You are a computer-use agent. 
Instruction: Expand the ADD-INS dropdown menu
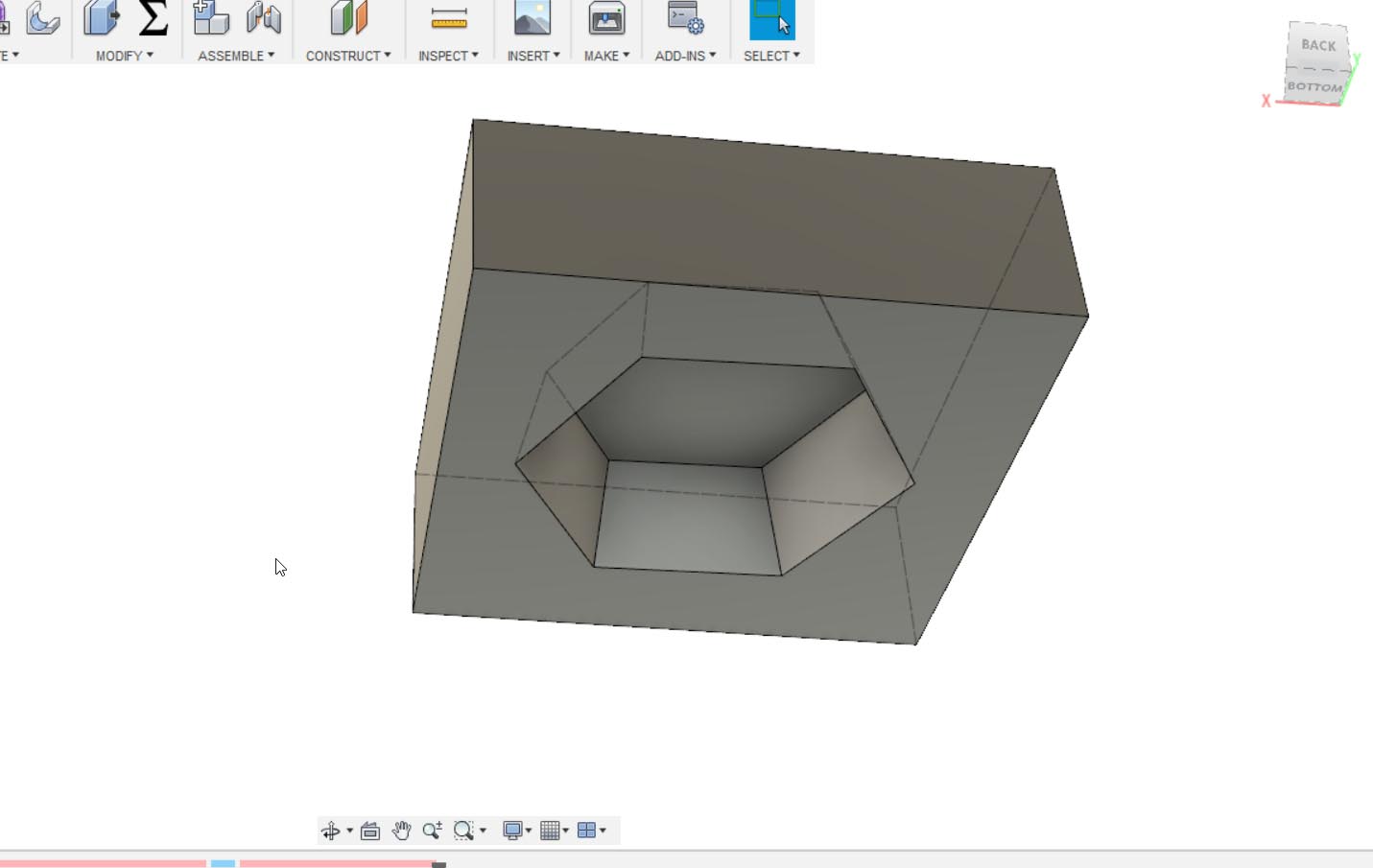(685, 56)
